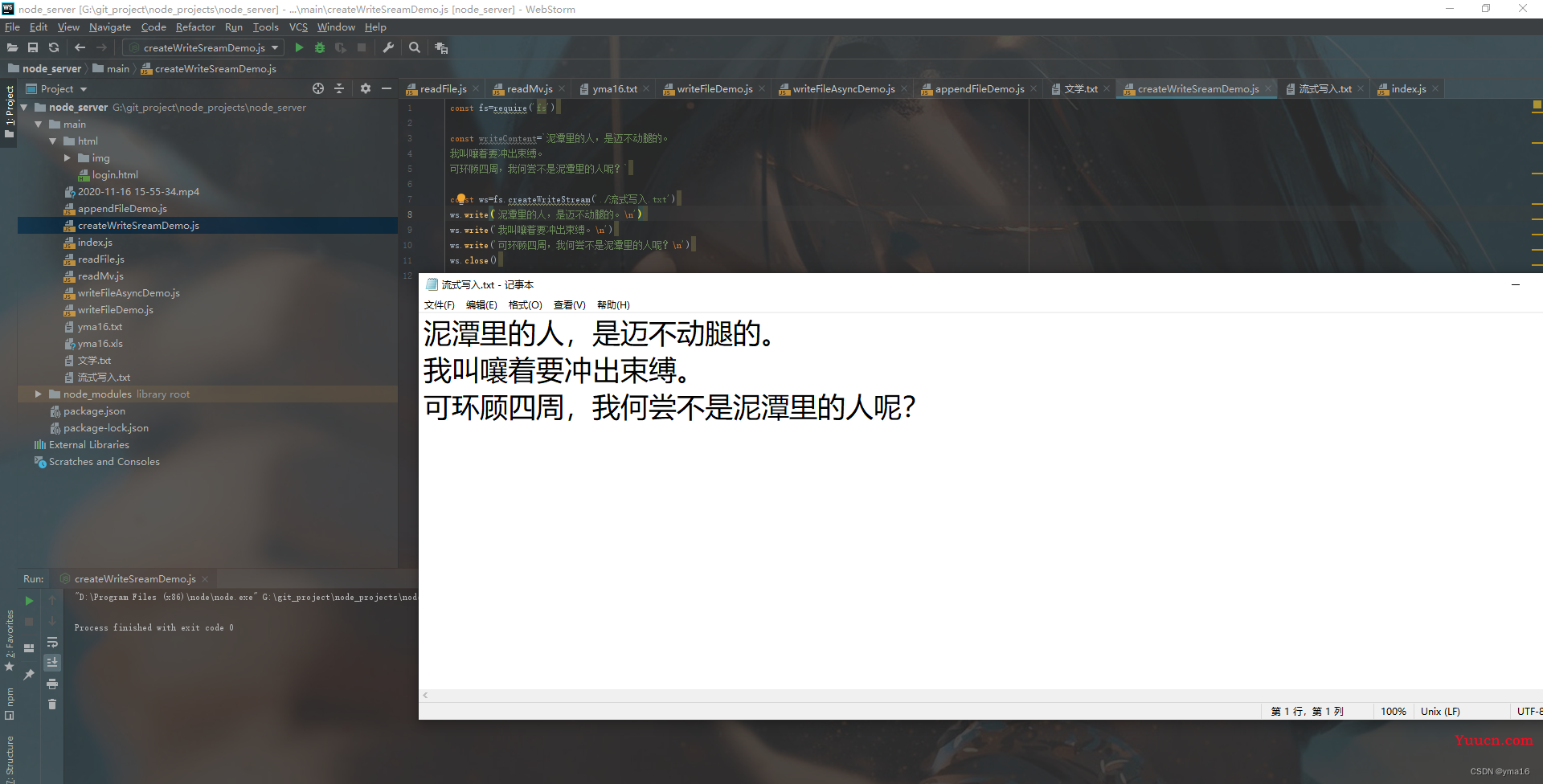
Task: Collapse the main folder arrow
Action: pyautogui.click(x=39, y=124)
